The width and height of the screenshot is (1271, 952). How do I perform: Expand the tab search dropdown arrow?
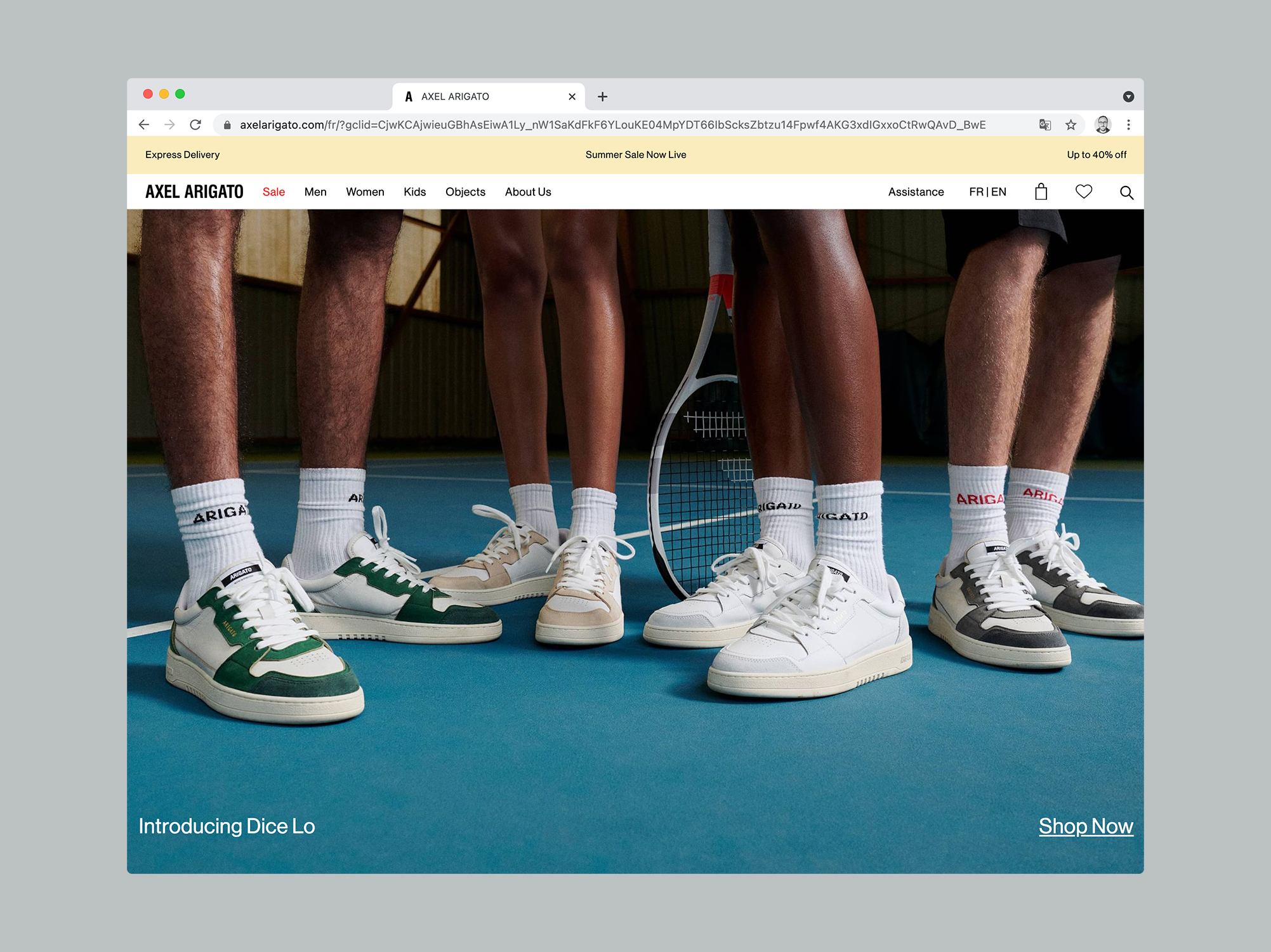click(1128, 96)
